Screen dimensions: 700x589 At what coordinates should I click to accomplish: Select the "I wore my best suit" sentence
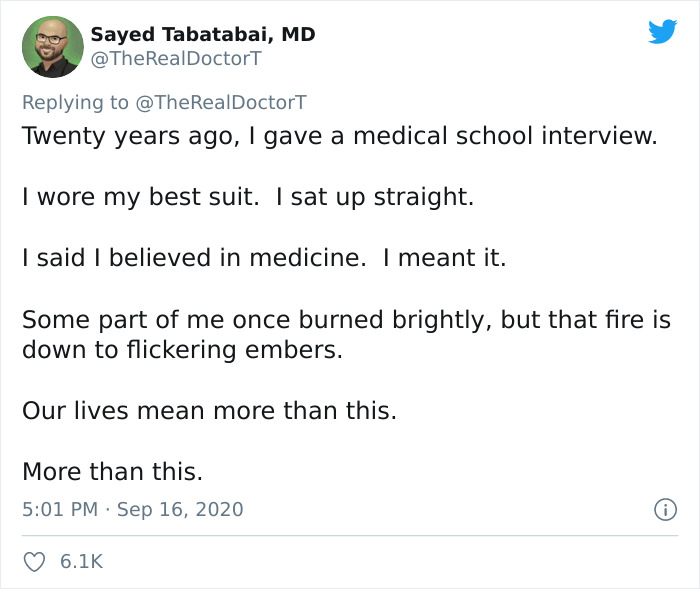(x=147, y=197)
